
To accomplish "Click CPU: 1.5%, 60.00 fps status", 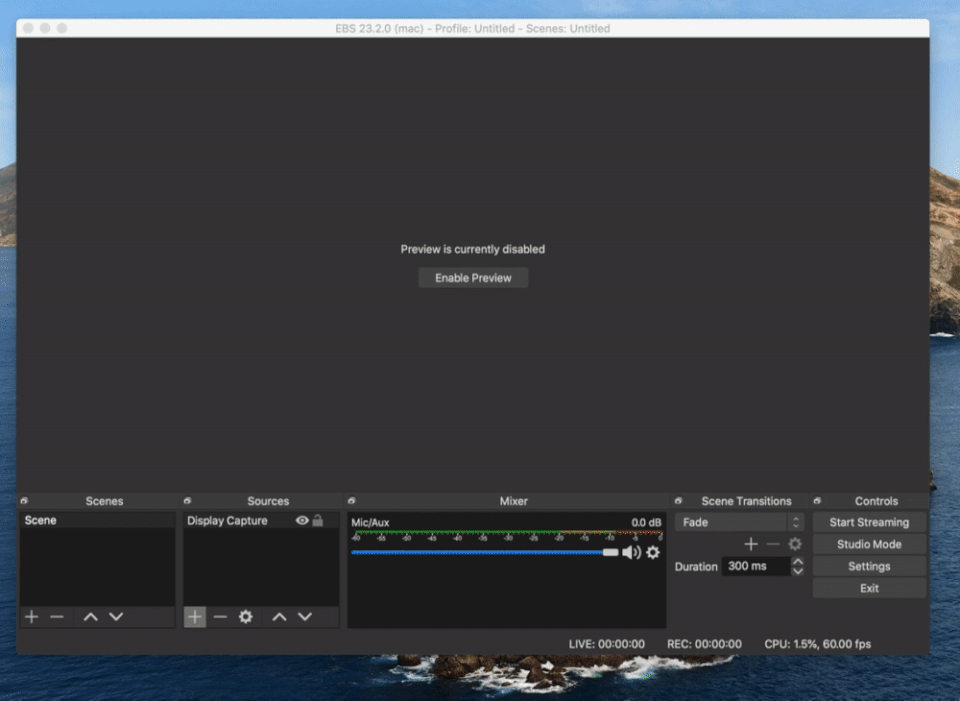I will 817,644.
